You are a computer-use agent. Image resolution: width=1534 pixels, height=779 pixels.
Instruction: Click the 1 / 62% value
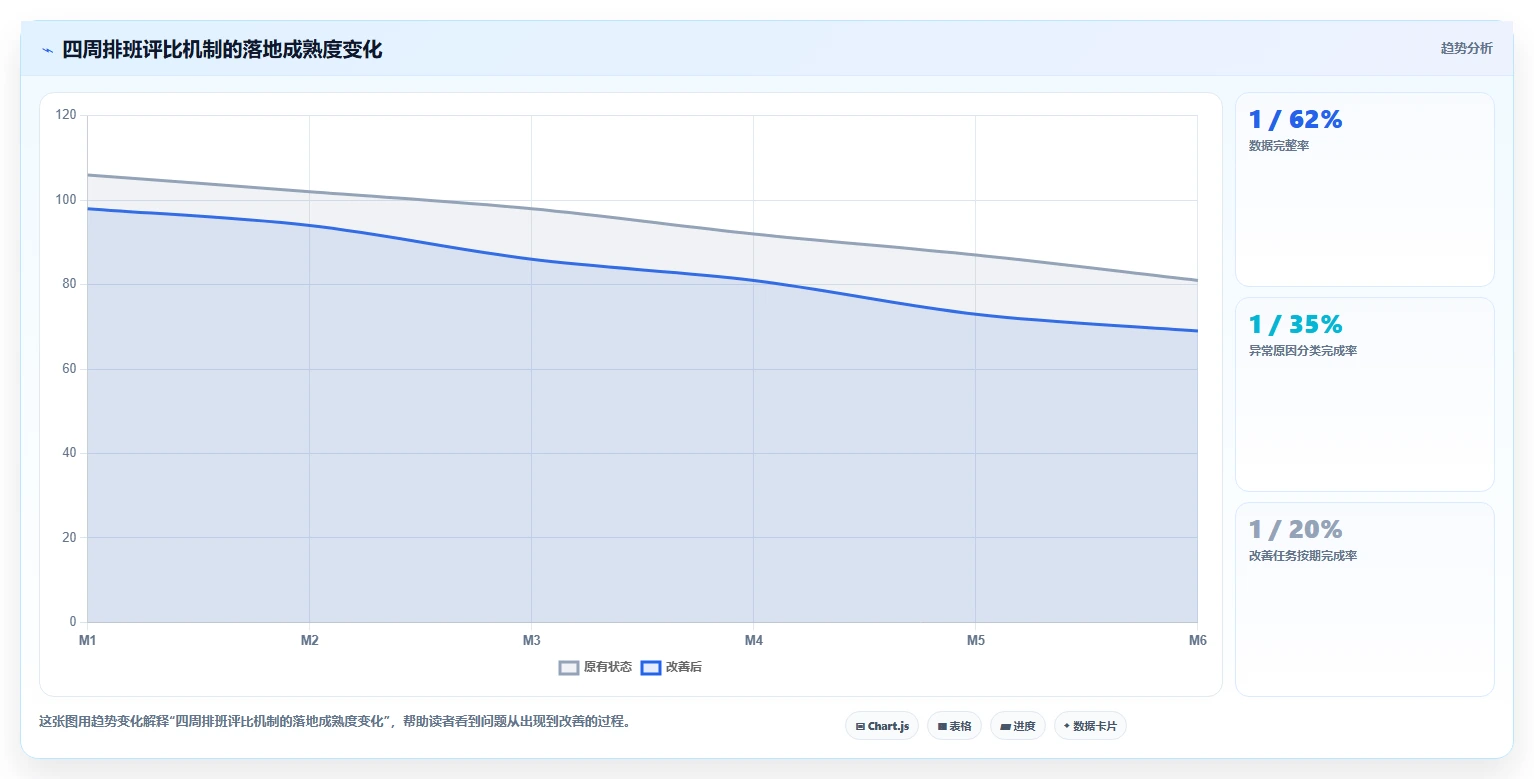click(1295, 120)
